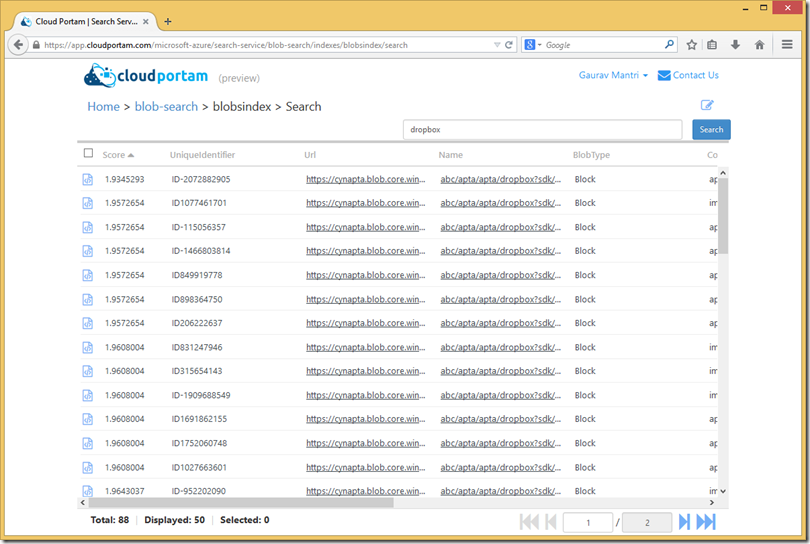Click the Selected: 0 status text
The width and height of the screenshot is (810, 544).
244,520
